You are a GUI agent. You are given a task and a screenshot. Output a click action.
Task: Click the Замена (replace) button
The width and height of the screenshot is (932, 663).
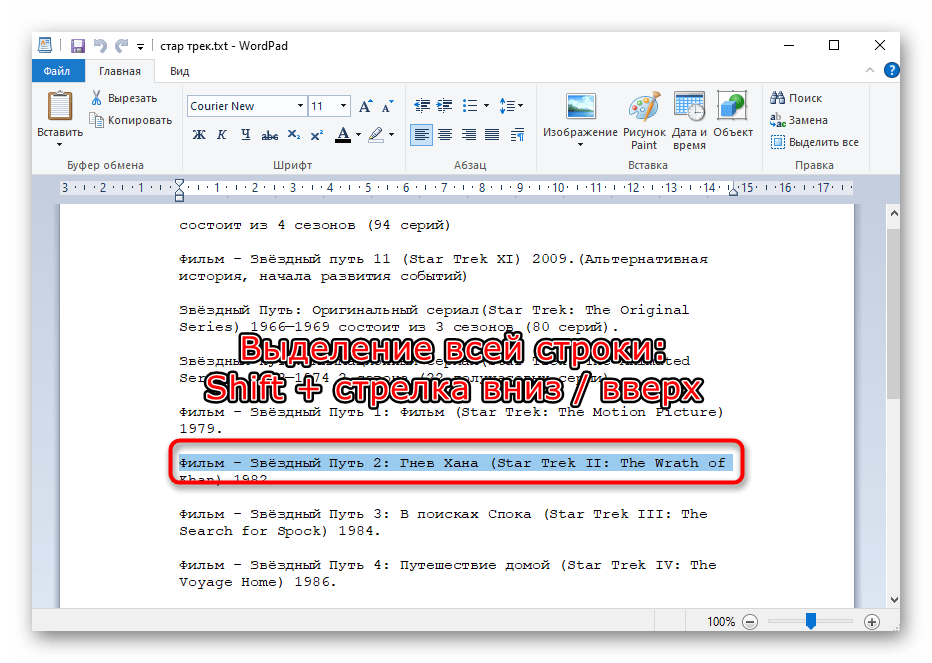pyautogui.click(x=799, y=120)
